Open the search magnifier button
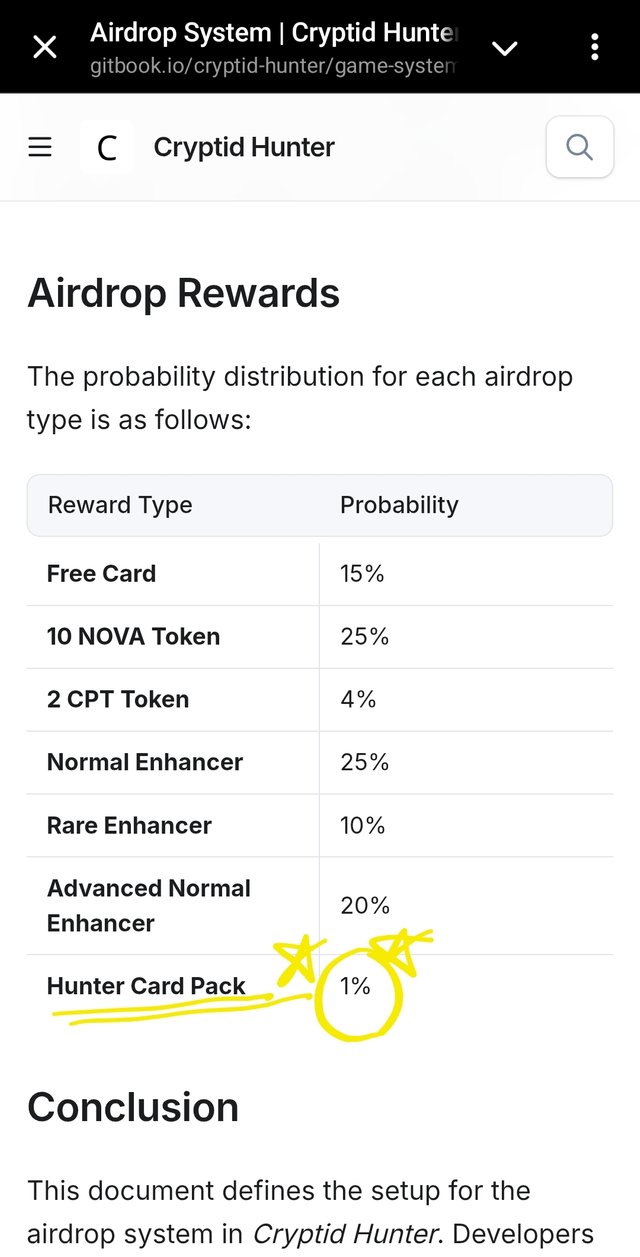The image size is (640, 1257). click(580, 148)
